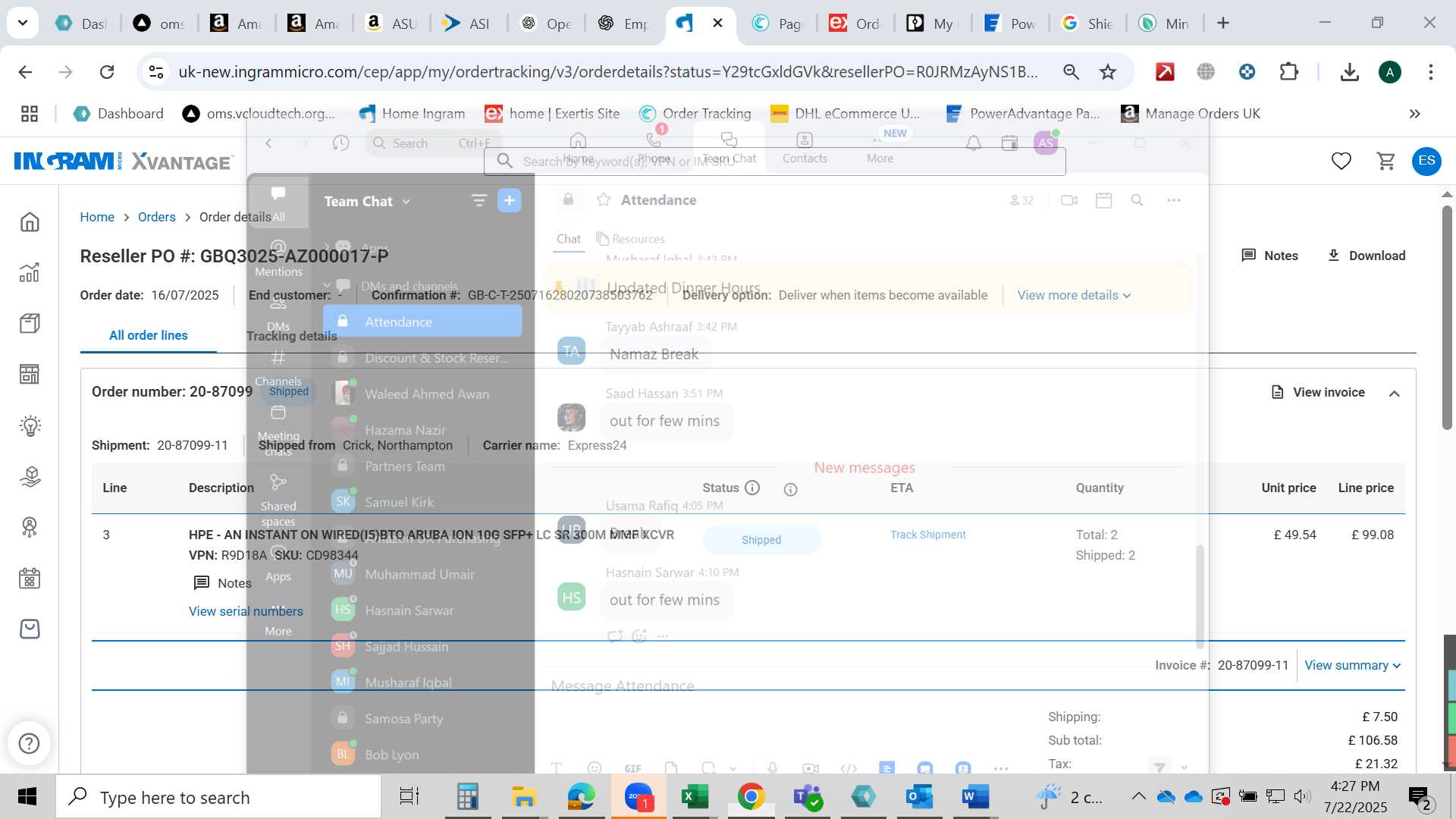The image size is (1456, 819).
Task: Click the Ingram product search field
Action: point(774,161)
